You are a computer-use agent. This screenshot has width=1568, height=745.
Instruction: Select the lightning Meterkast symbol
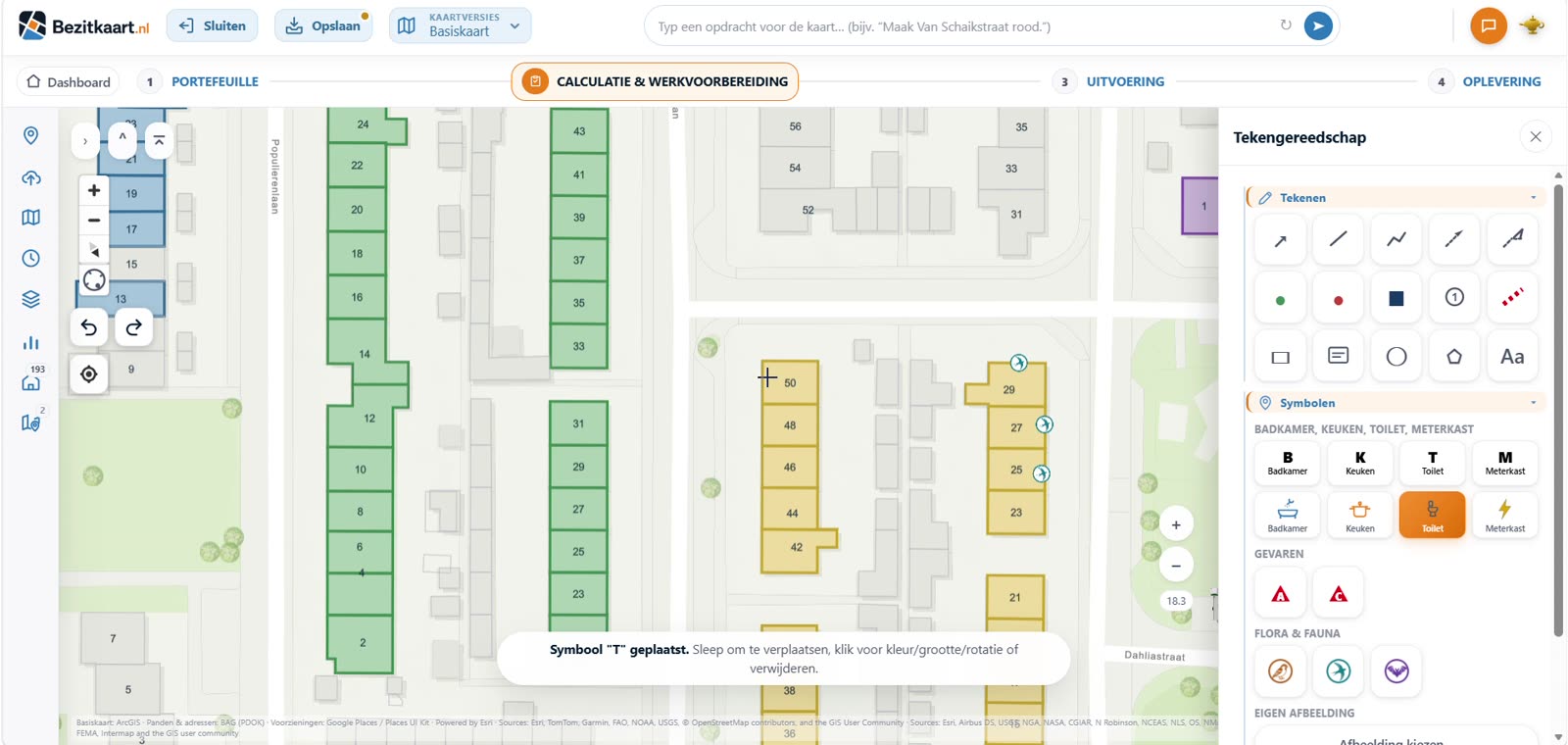(x=1505, y=515)
